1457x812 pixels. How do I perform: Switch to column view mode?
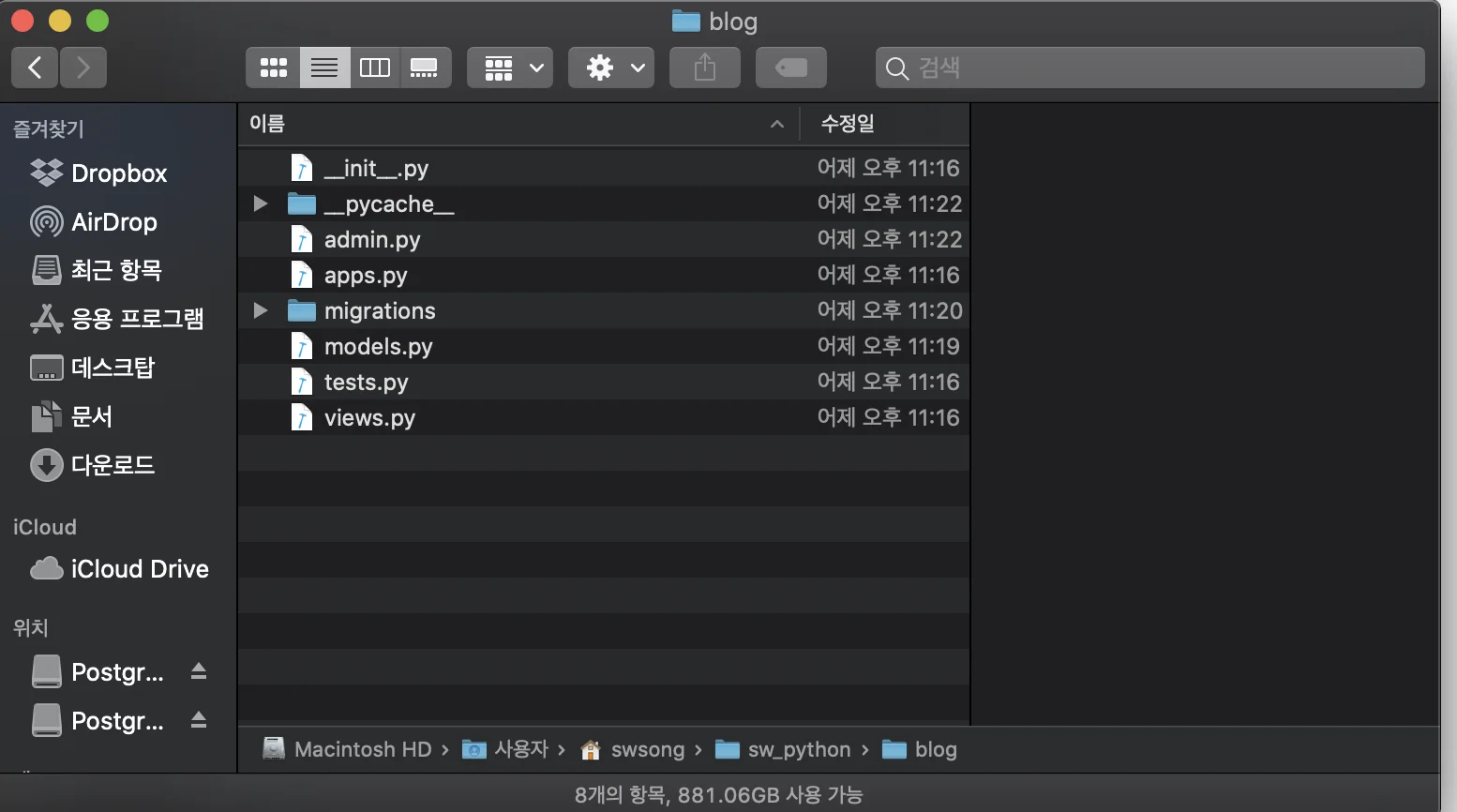(x=375, y=68)
